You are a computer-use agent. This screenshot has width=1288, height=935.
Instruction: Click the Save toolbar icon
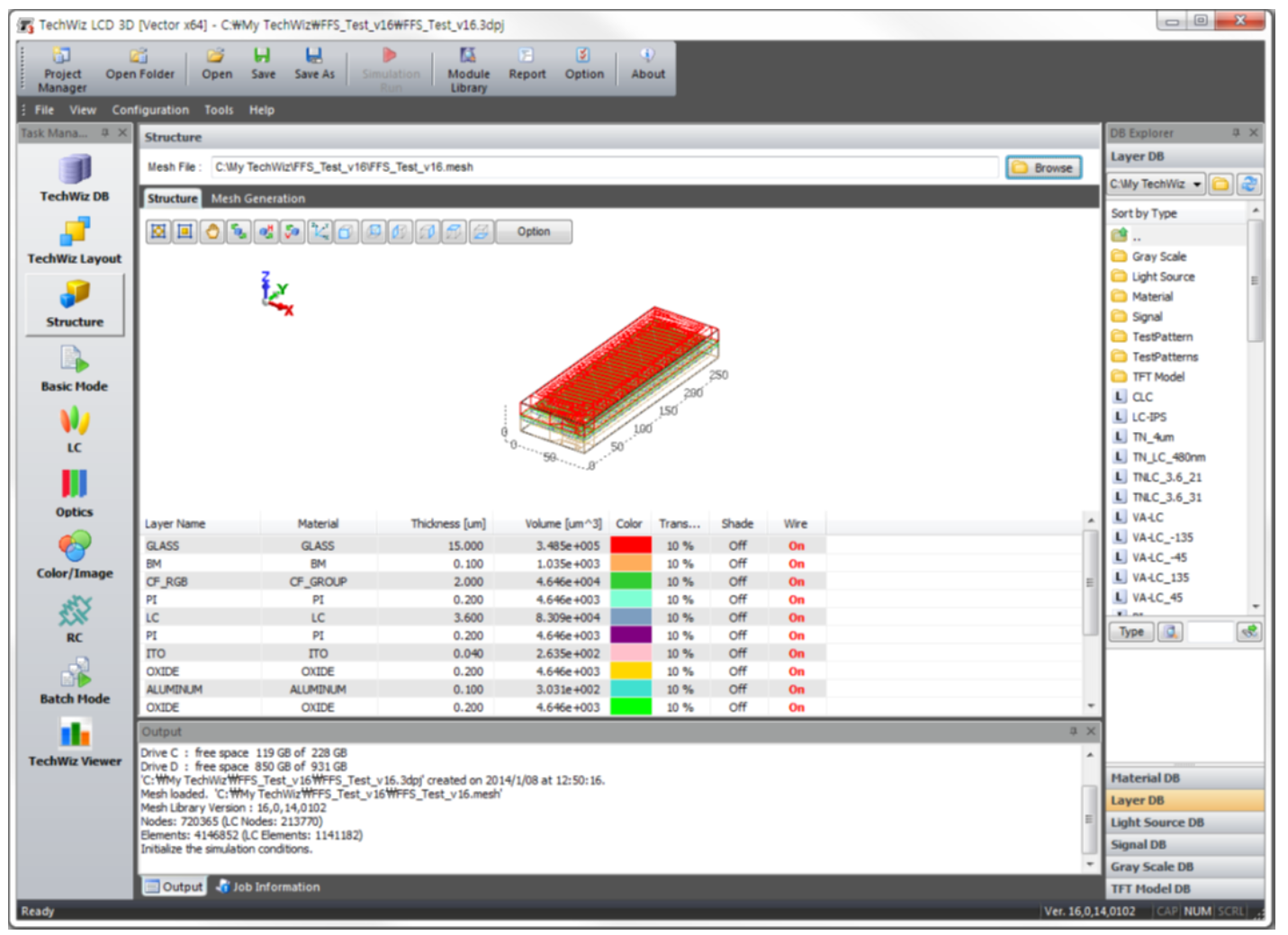tap(263, 63)
